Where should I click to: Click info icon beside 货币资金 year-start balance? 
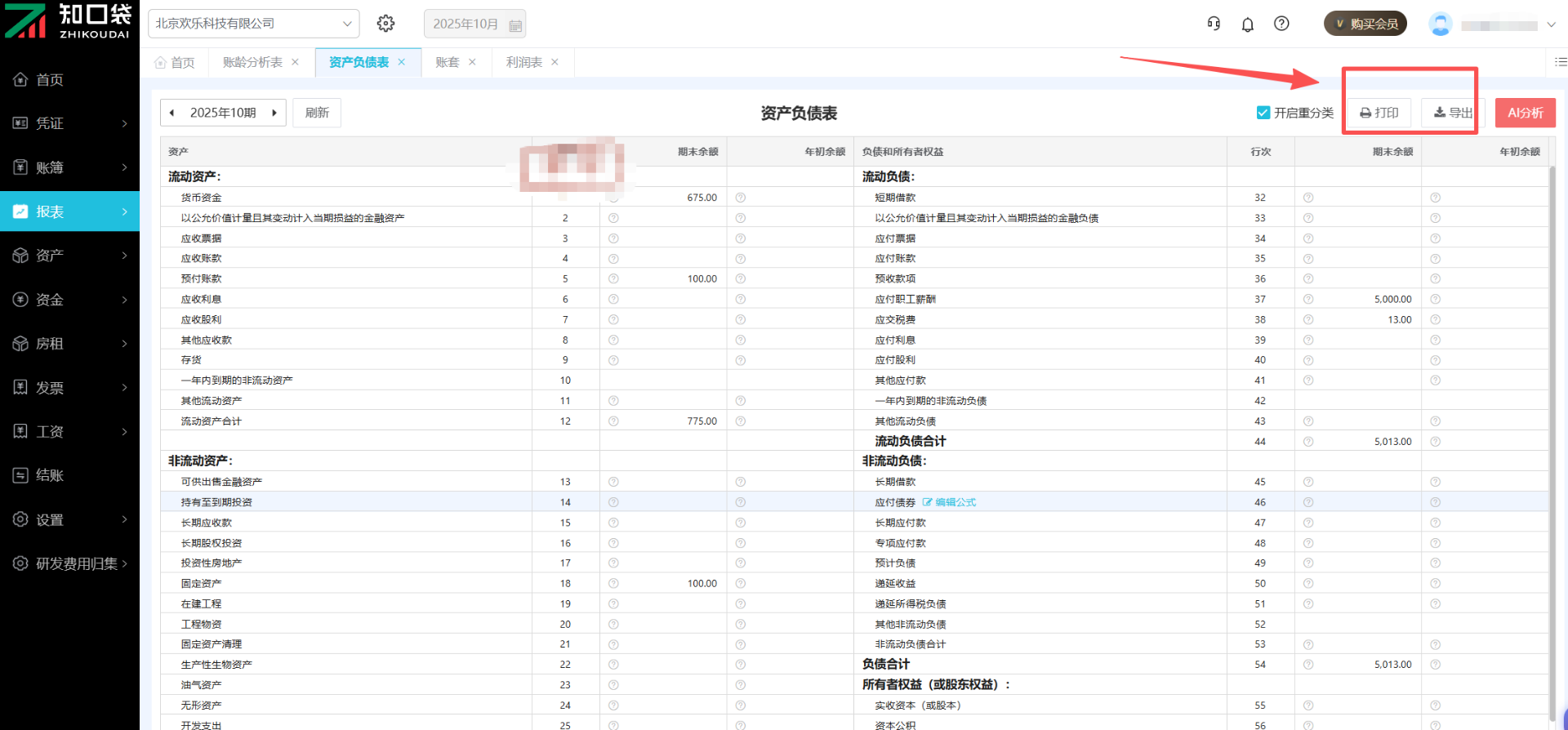[740, 198]
